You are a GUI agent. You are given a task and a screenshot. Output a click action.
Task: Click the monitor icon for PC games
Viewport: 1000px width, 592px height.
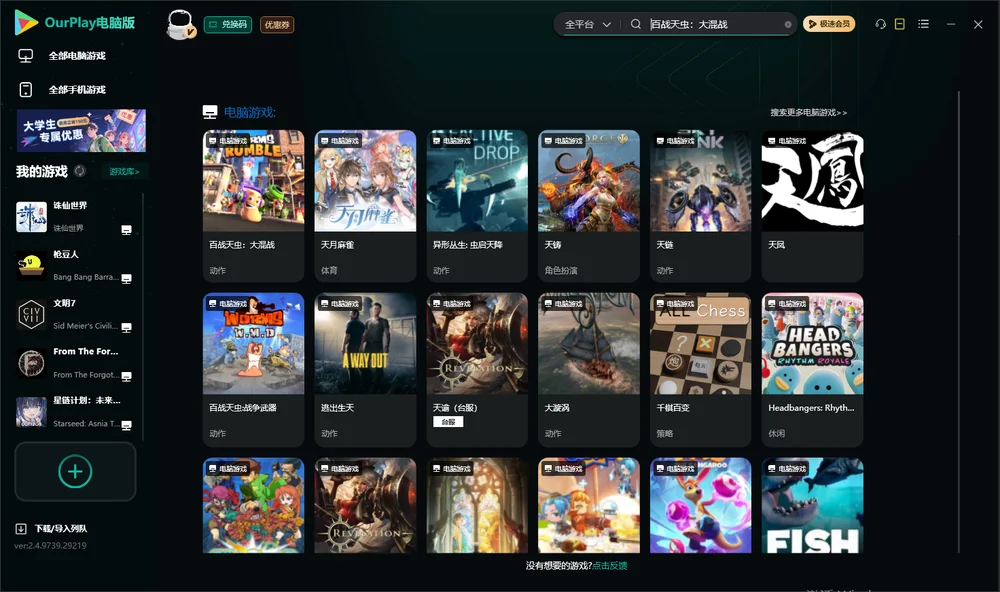tap(26, 56)
